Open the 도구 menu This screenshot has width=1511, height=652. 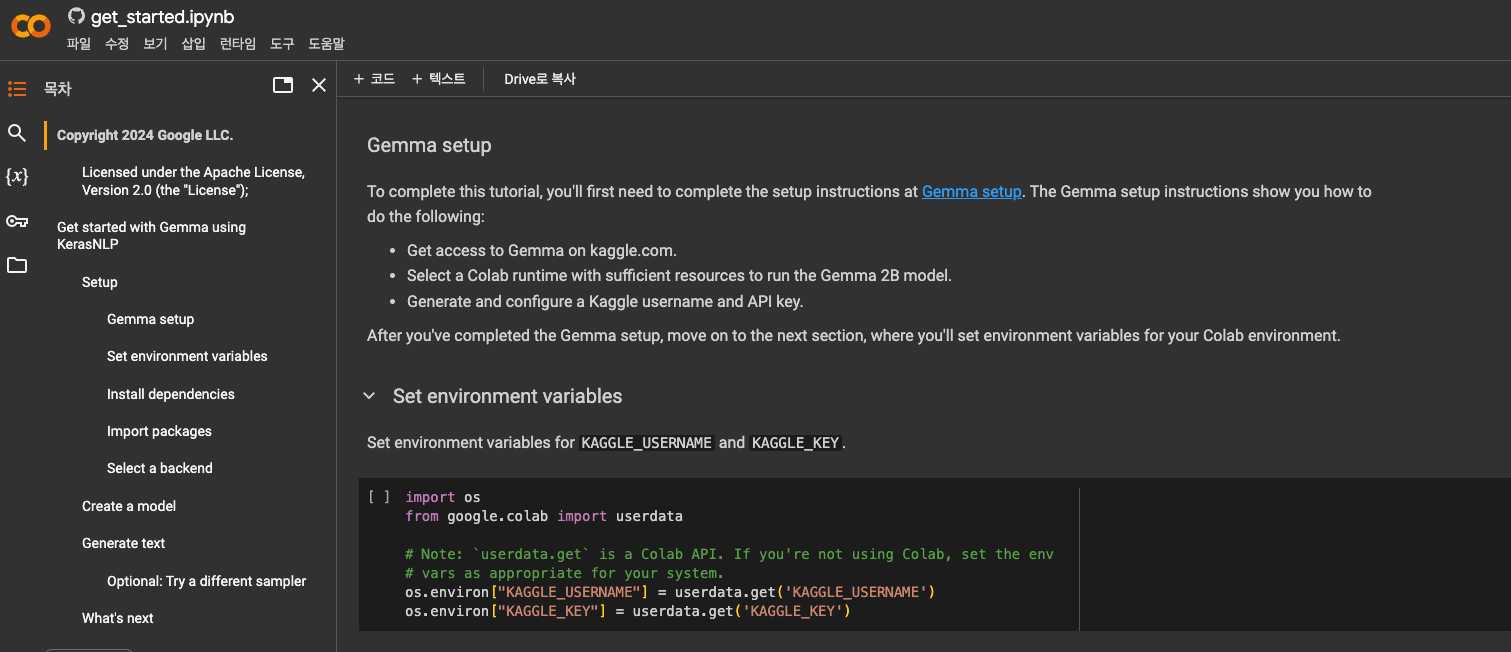[x=282, y=44]
